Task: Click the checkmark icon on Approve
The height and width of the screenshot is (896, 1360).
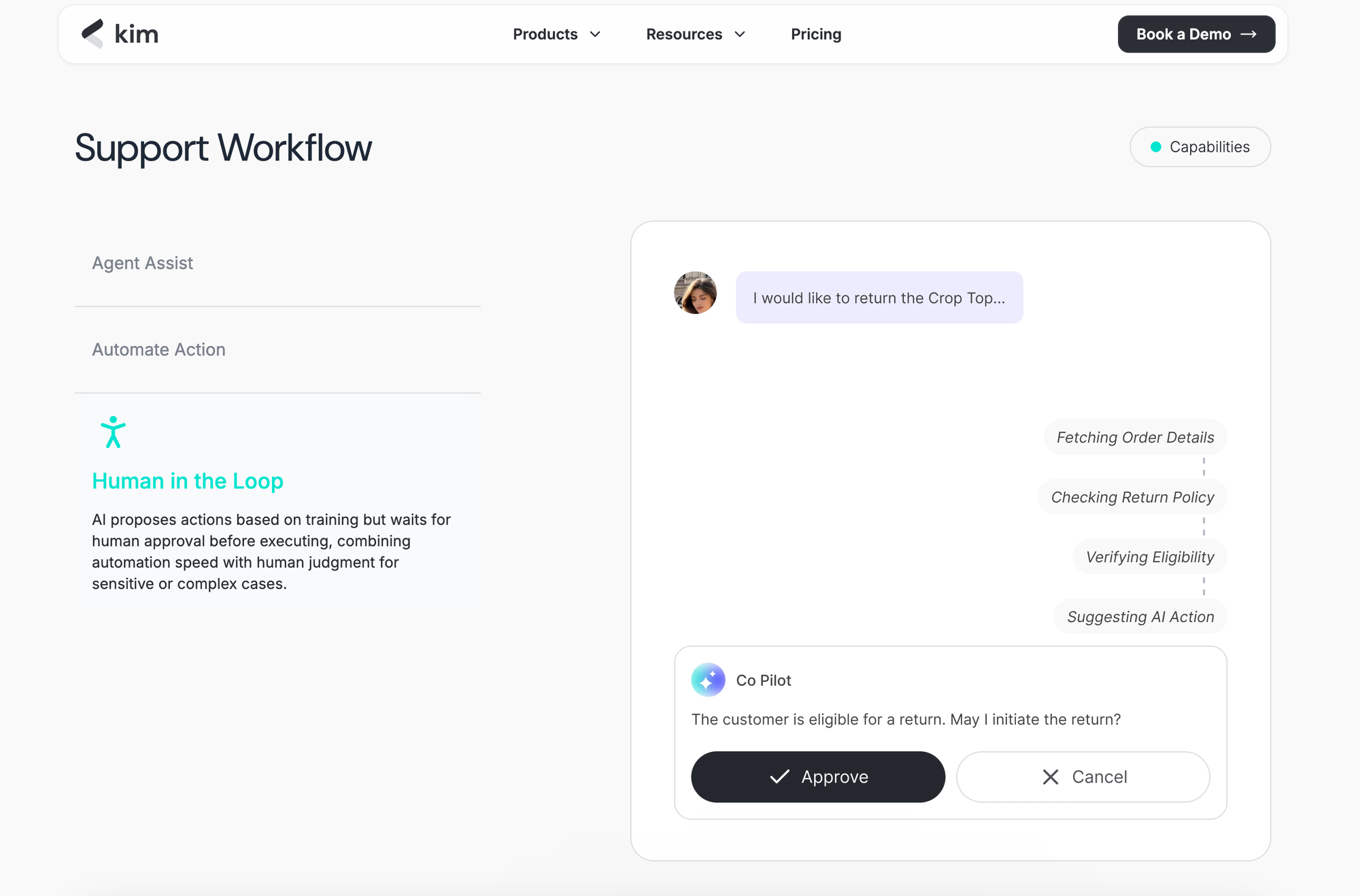Action: pyautogui.click(x=779, y=776)
